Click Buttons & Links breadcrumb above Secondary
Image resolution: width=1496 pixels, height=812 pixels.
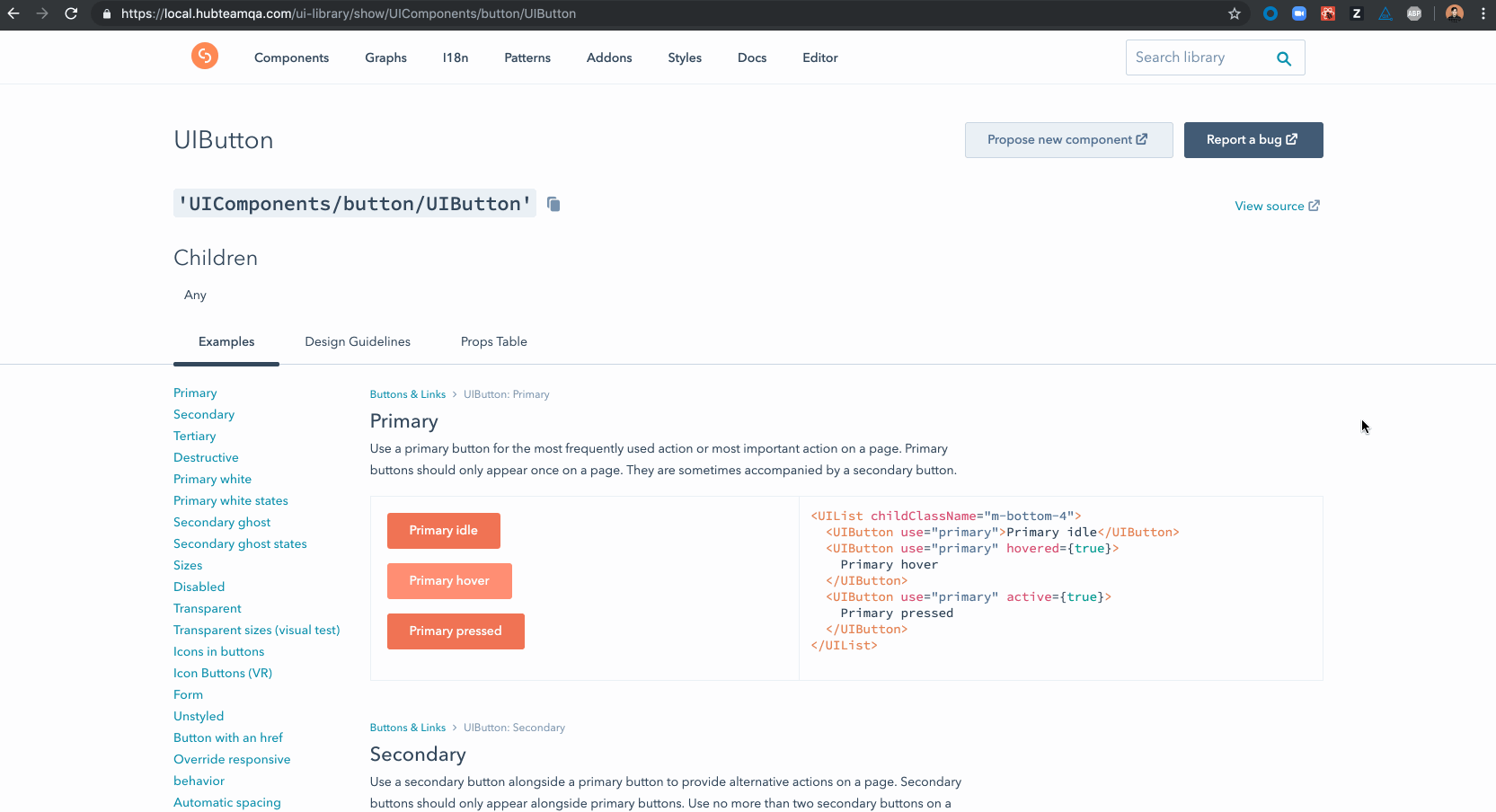coord(408,728)
